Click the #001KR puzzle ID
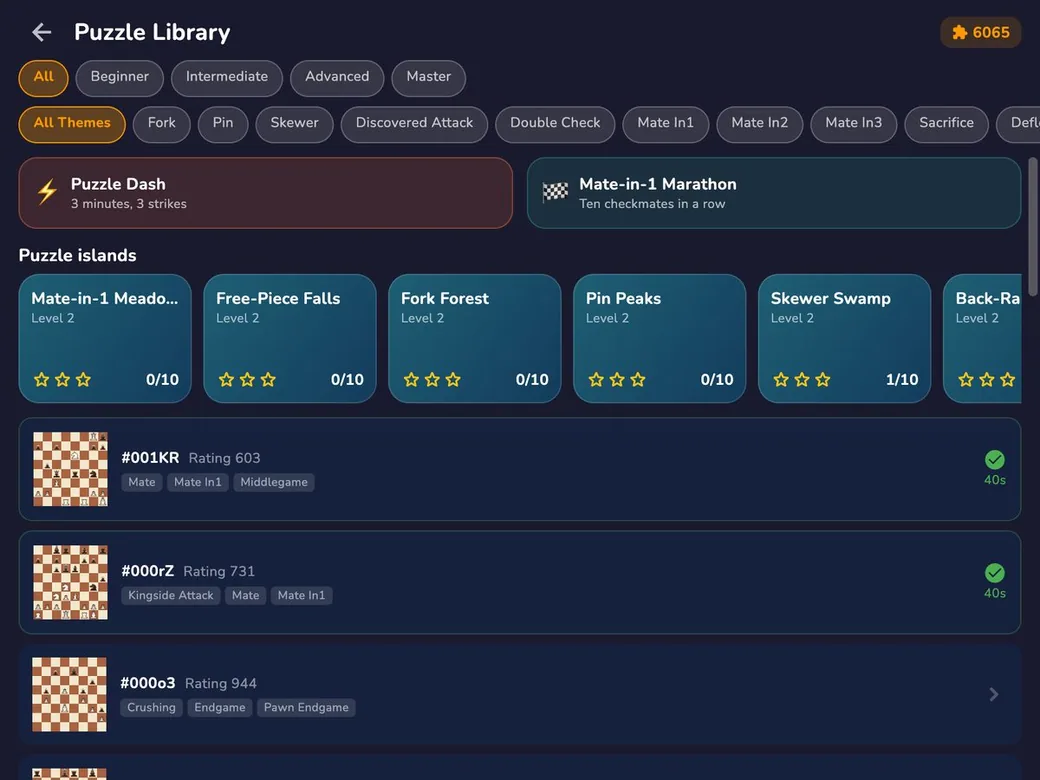 151,458
